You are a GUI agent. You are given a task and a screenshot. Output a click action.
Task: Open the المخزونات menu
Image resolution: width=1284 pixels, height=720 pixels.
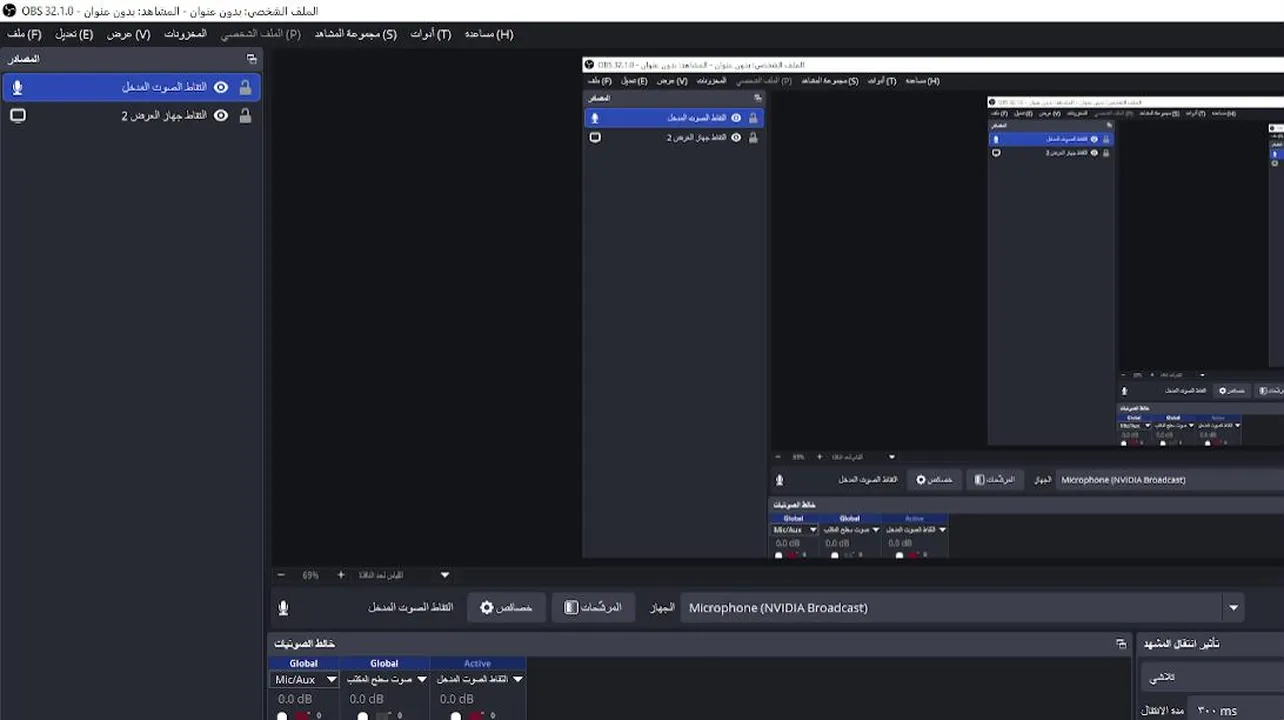[x=186, y=34]
